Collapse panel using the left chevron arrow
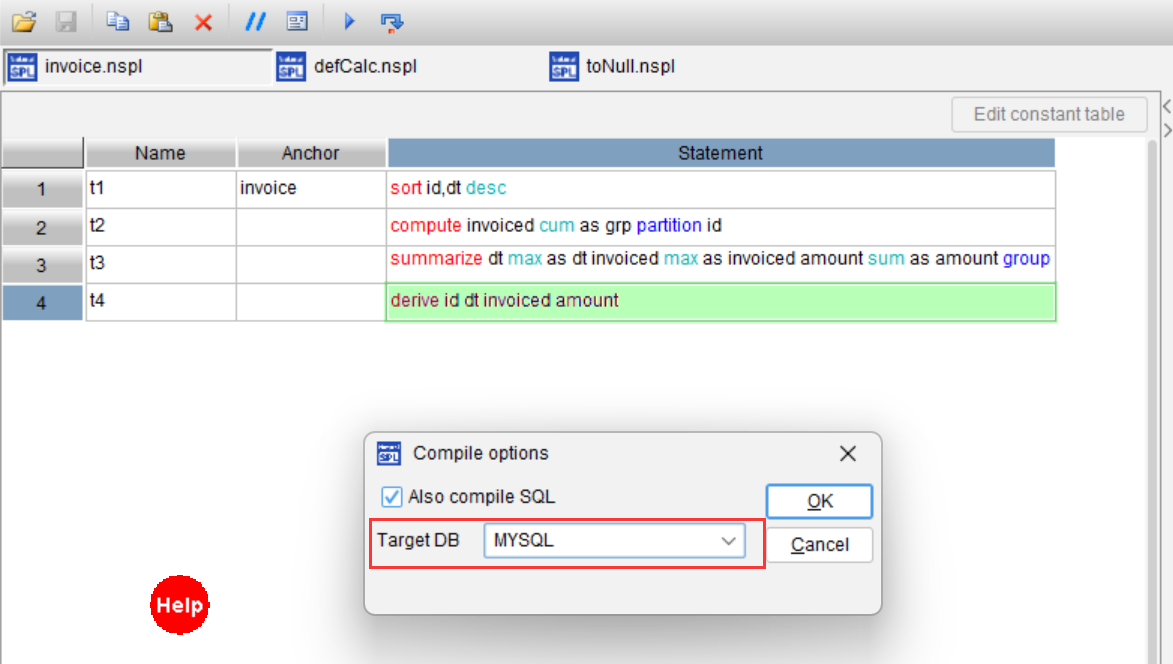 [x=1167, y=107]
